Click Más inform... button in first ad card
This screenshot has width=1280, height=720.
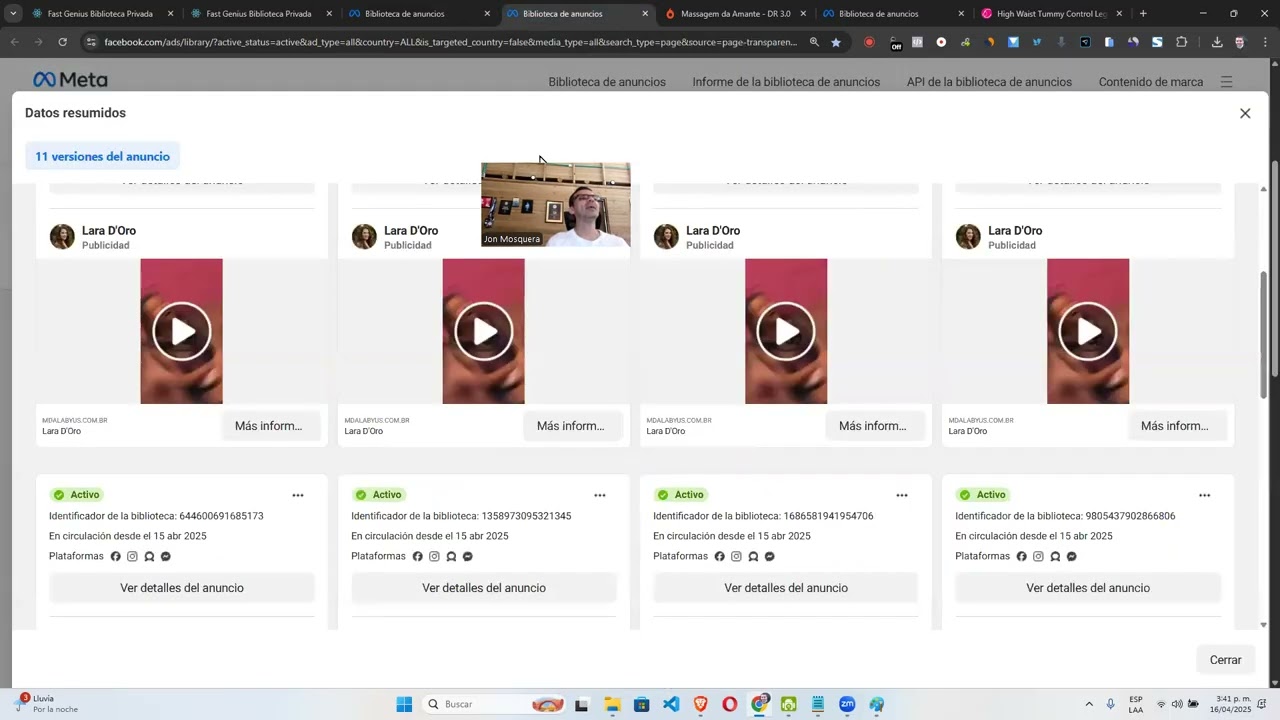[x=269, y=426]
